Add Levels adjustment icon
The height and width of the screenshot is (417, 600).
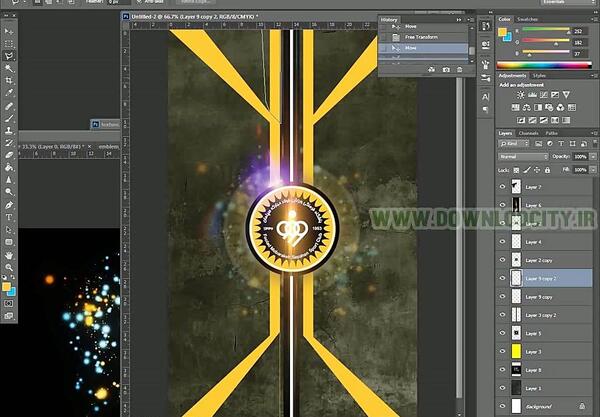[x=532, y=95]
